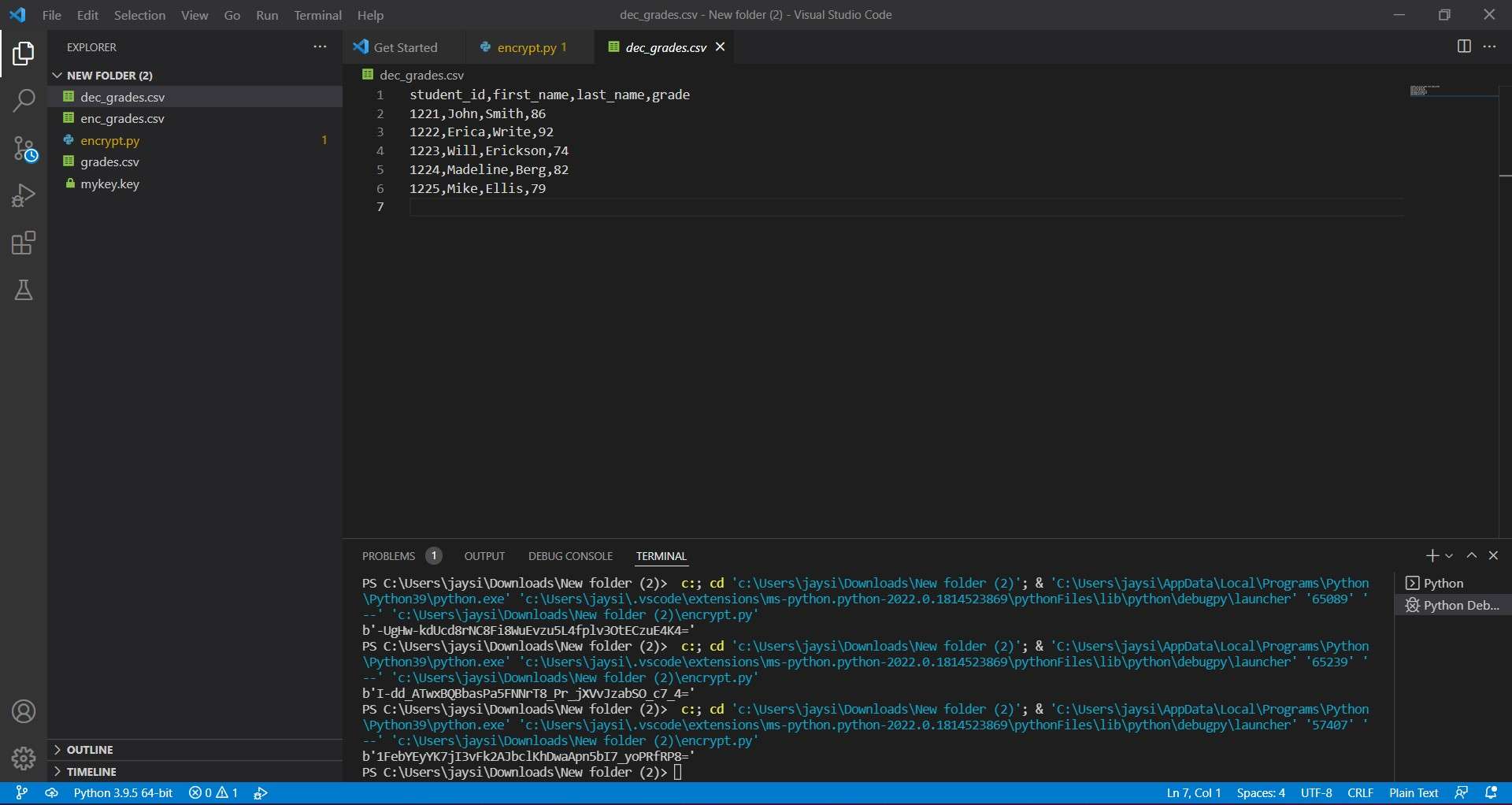Image resolution: width=1512 pixels, height=805 pixels.
Task: Open the Search view in activity bar
Action: tap(24, 101)
